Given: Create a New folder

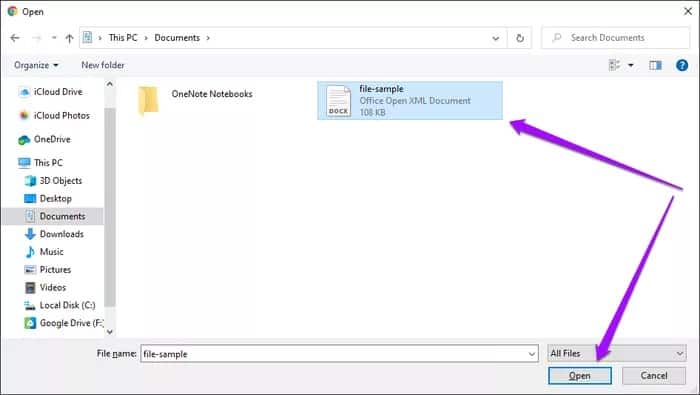Looking at the screenshot, I should pos(103,65).
